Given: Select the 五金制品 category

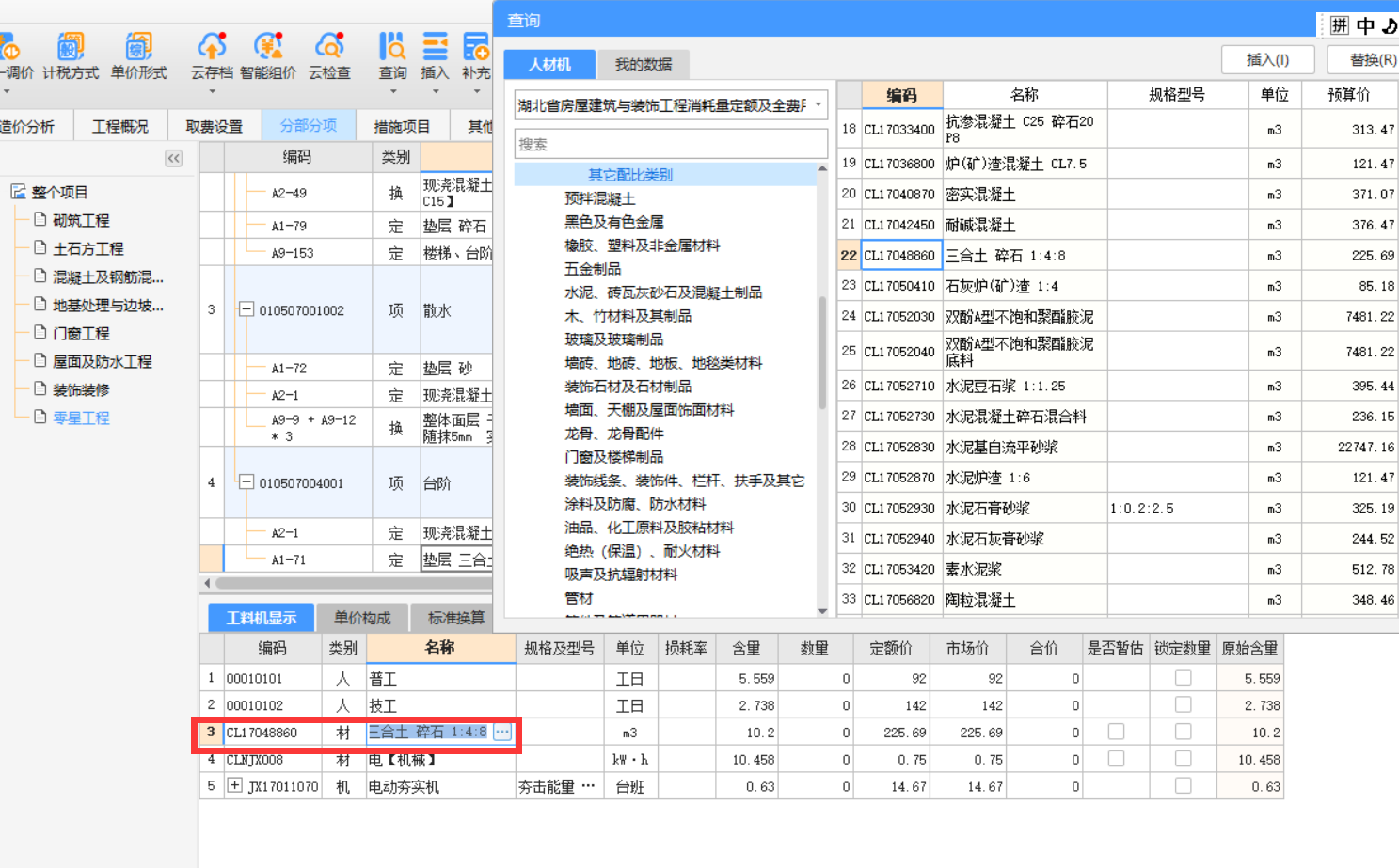Looking at the screenshot, I should tap(593, 269).
